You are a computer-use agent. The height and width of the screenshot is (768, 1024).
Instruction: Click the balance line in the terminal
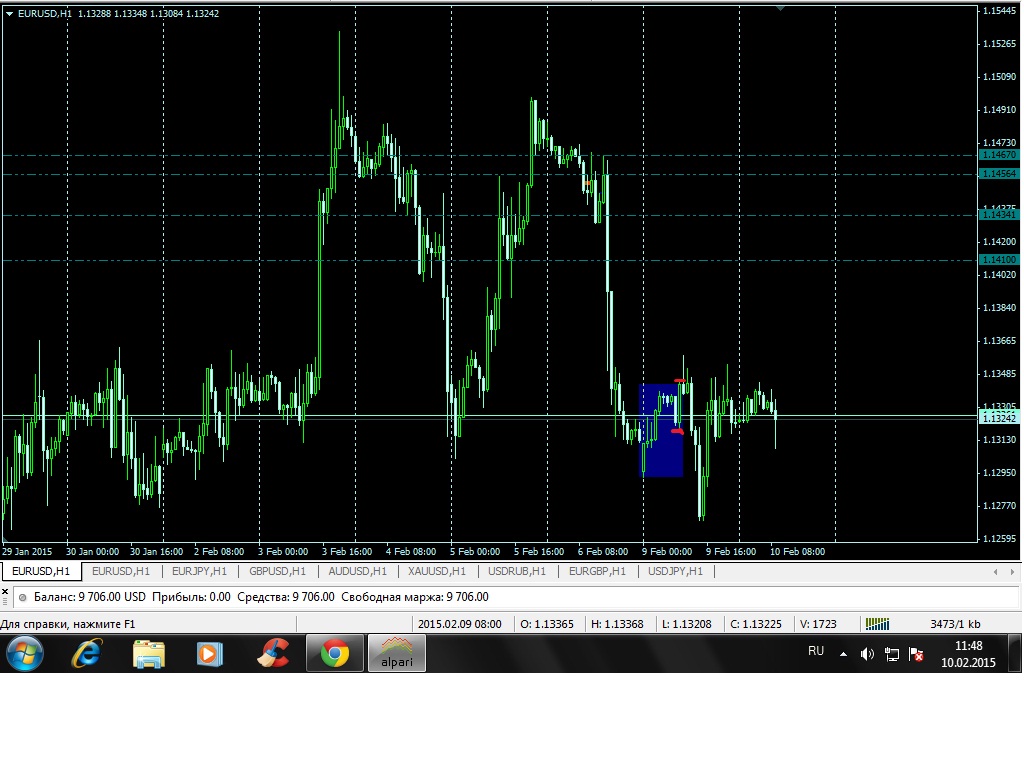coord(261,597)
